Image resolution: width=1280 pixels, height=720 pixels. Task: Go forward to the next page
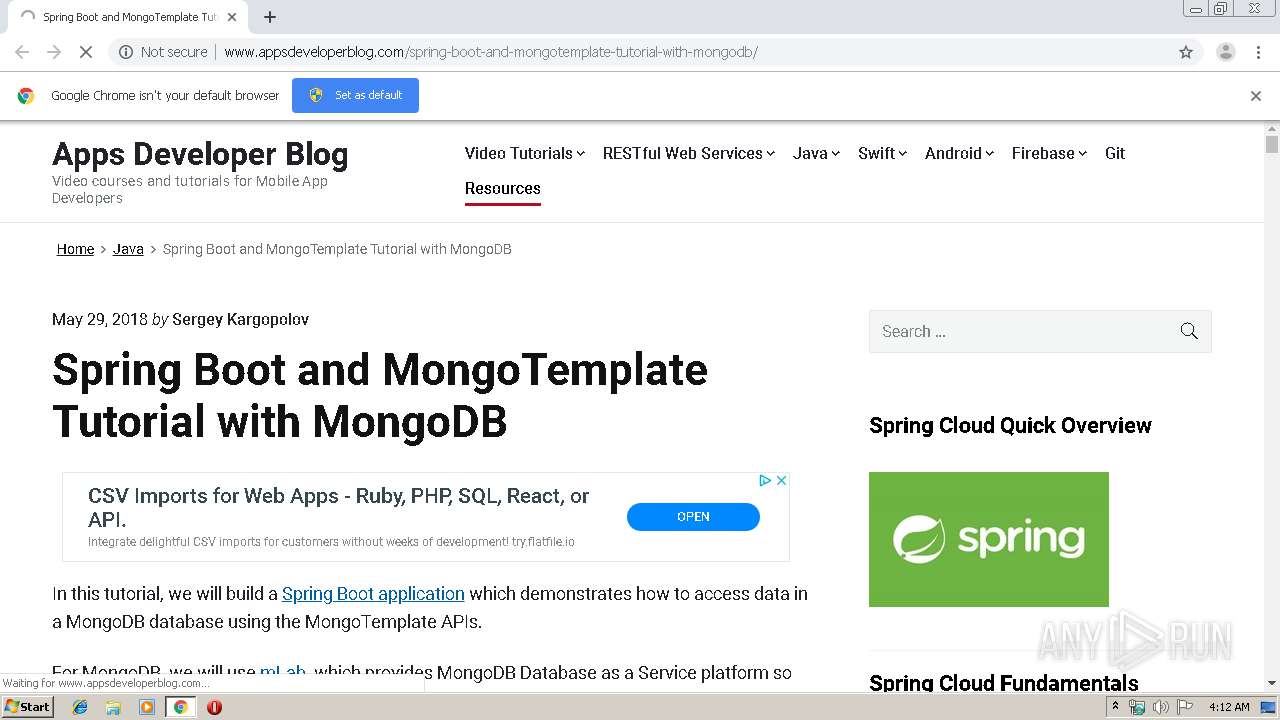tap(54, 52)
